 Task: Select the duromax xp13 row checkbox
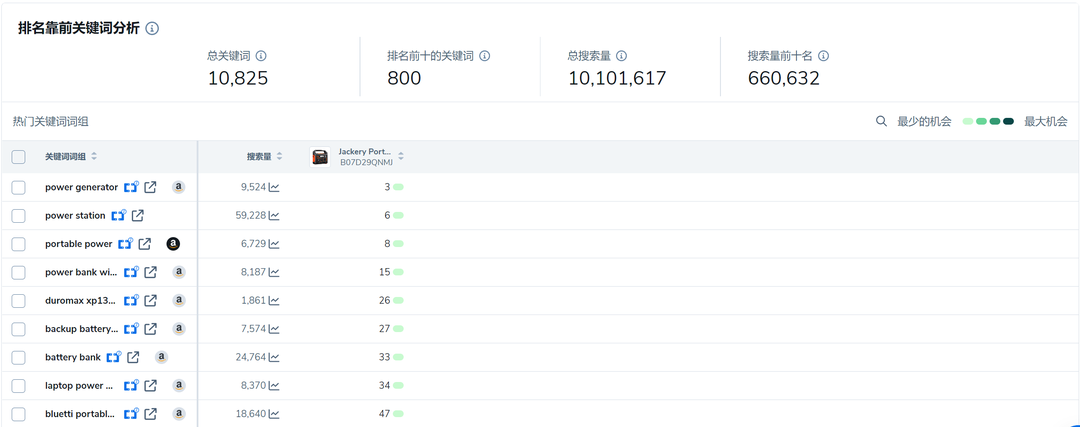click(18, 300)
